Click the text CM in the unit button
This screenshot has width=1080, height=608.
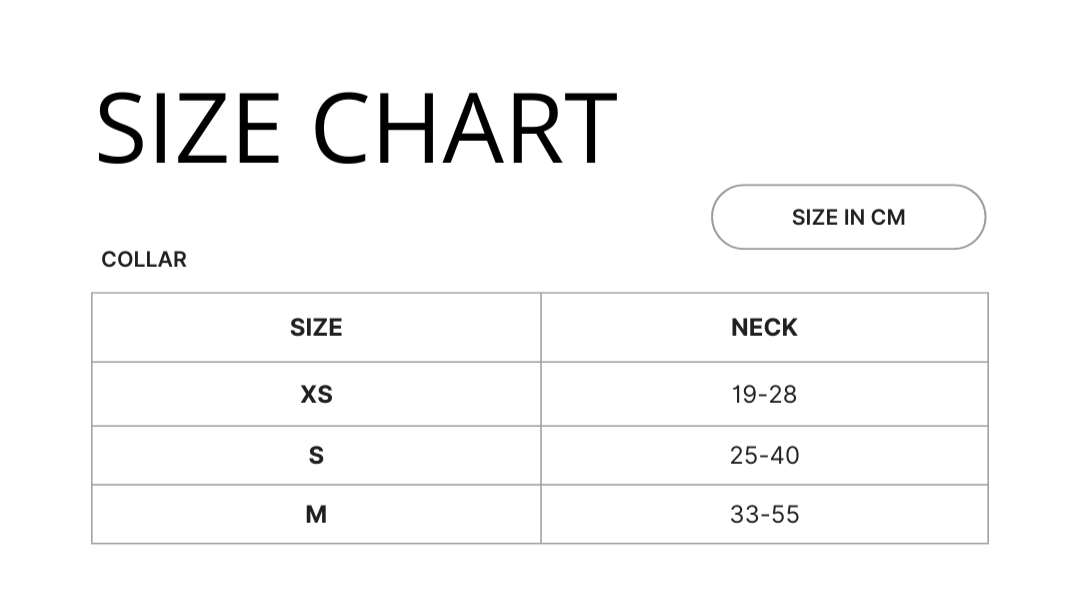click(888, 218)
